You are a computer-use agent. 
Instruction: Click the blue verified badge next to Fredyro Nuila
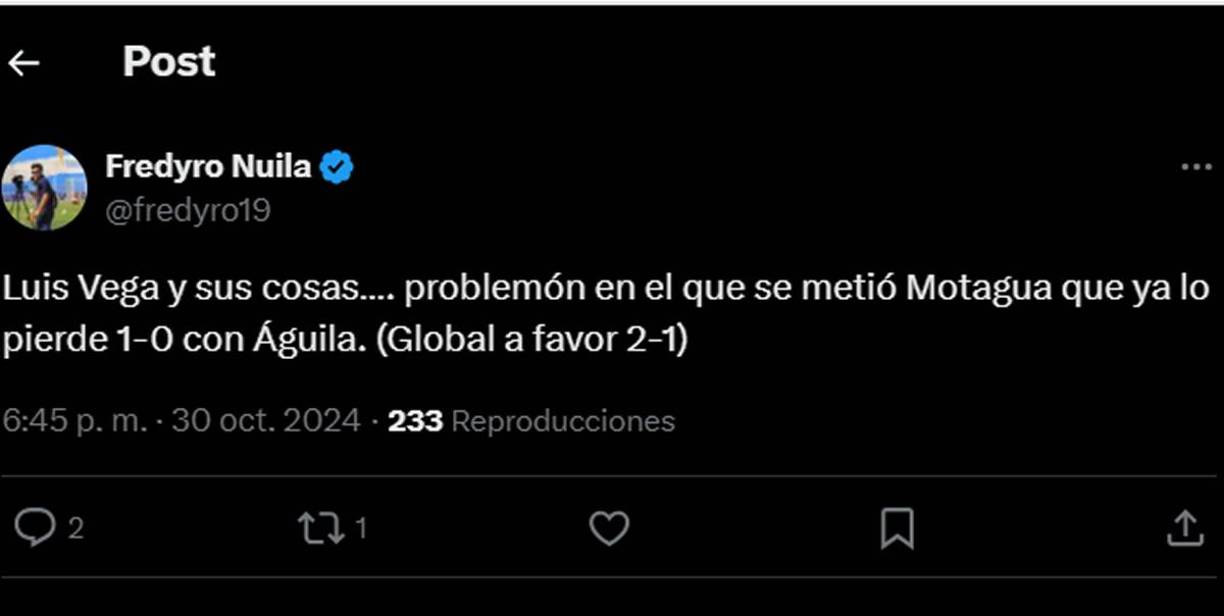(x=336, y=166)
